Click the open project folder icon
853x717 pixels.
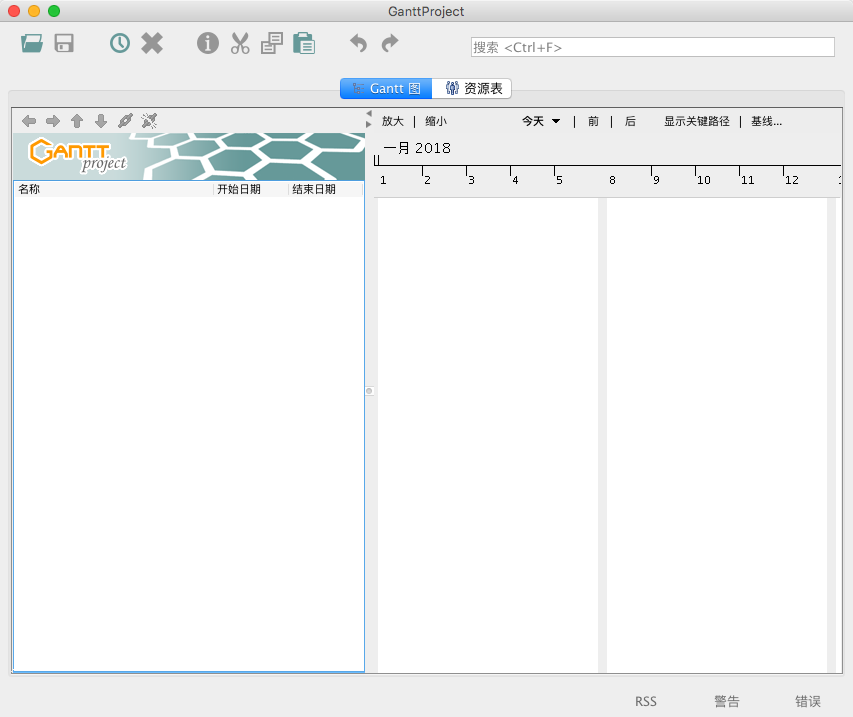coord(32,44)
